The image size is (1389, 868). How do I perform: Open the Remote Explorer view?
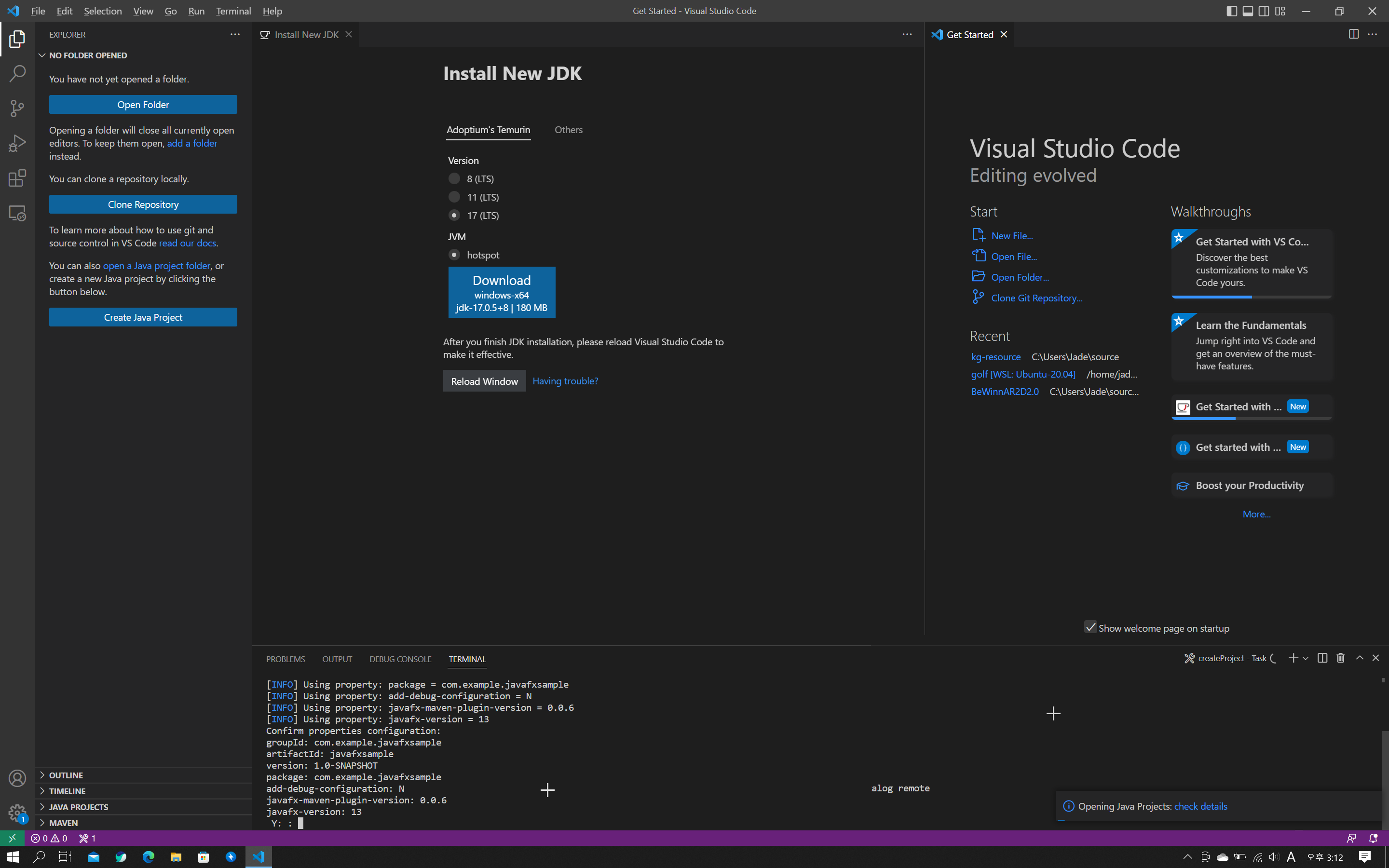[17, 213]
